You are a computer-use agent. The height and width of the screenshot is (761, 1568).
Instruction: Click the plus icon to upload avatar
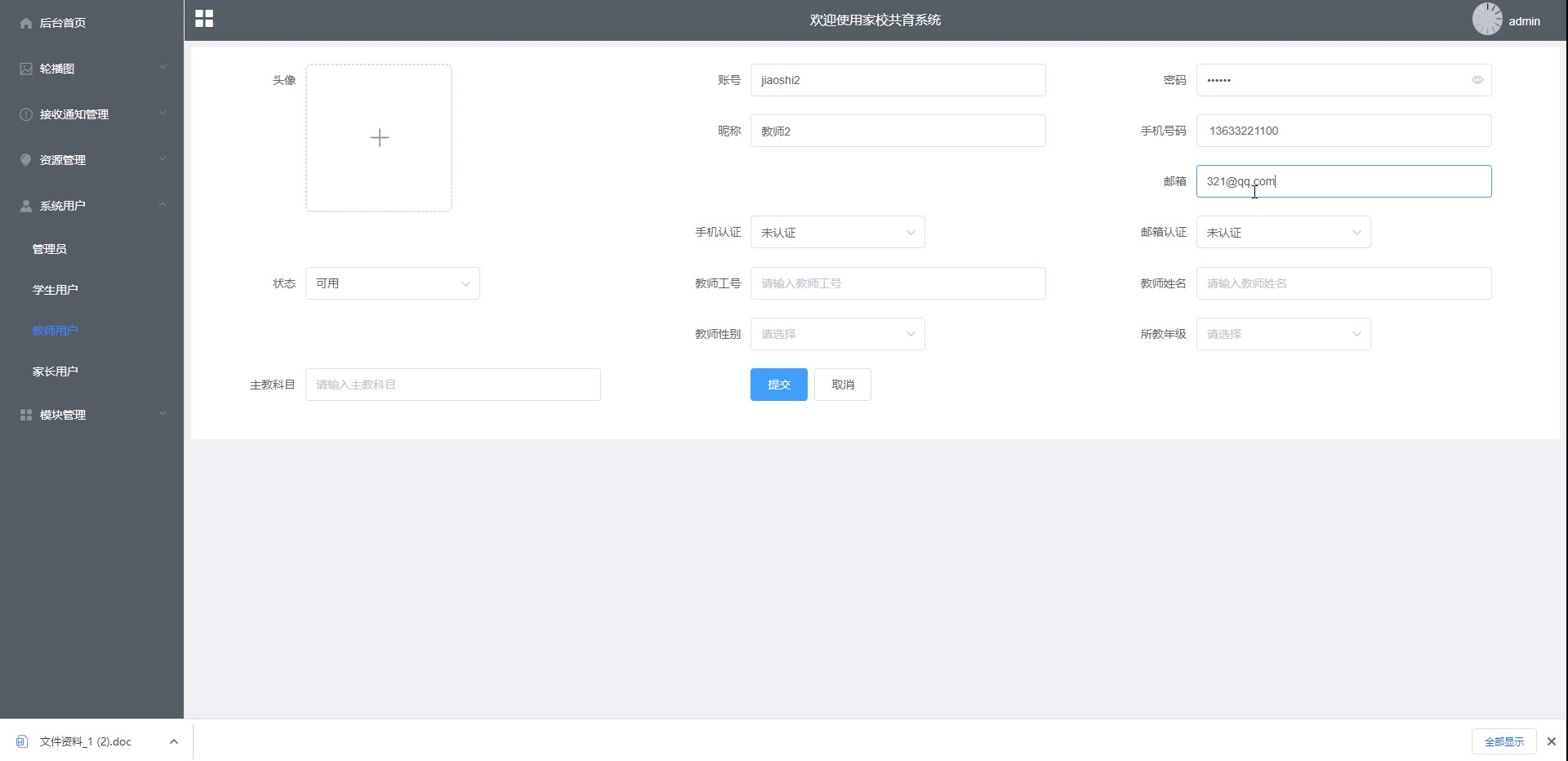coord(379,138)
